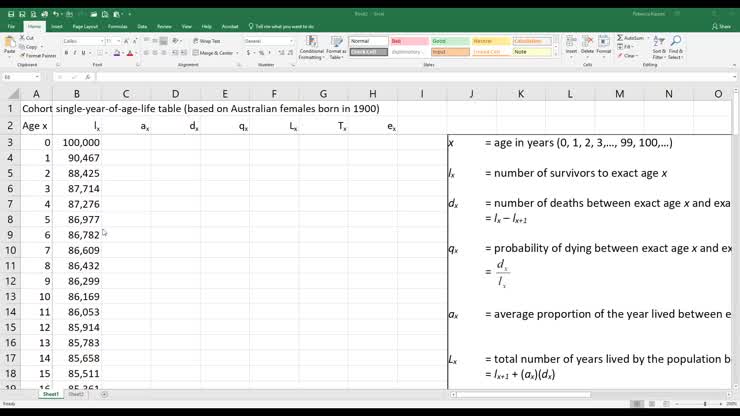Click the Cut scissors command
Screen dimensions: 740x416
pos(27,38)
